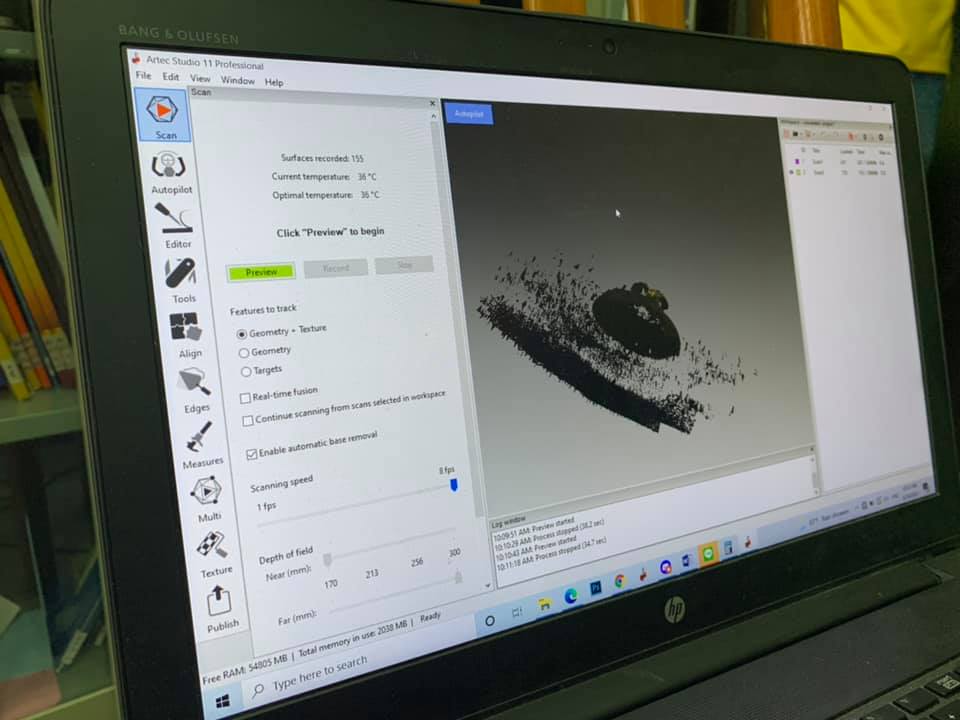The width and height of the screenshot is (960, 720).
Task: Click the '213' depth of field value
Action: (372, 574)
